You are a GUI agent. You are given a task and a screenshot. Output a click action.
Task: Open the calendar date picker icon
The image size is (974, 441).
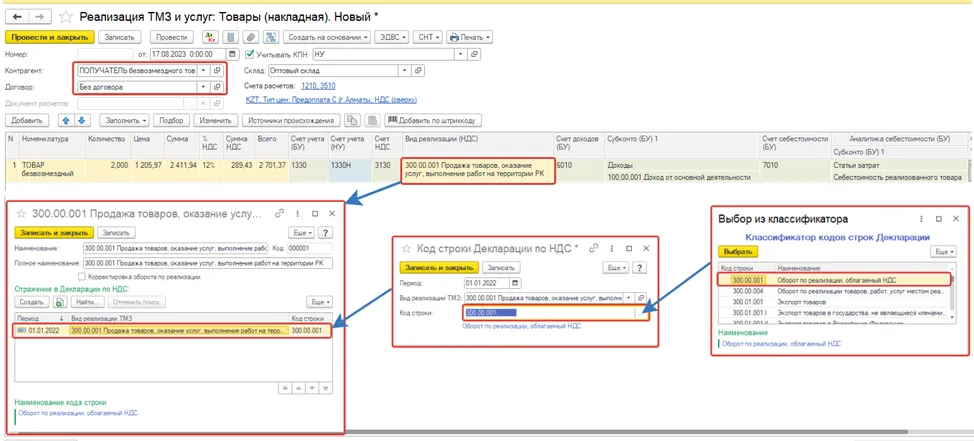[232, 54]
